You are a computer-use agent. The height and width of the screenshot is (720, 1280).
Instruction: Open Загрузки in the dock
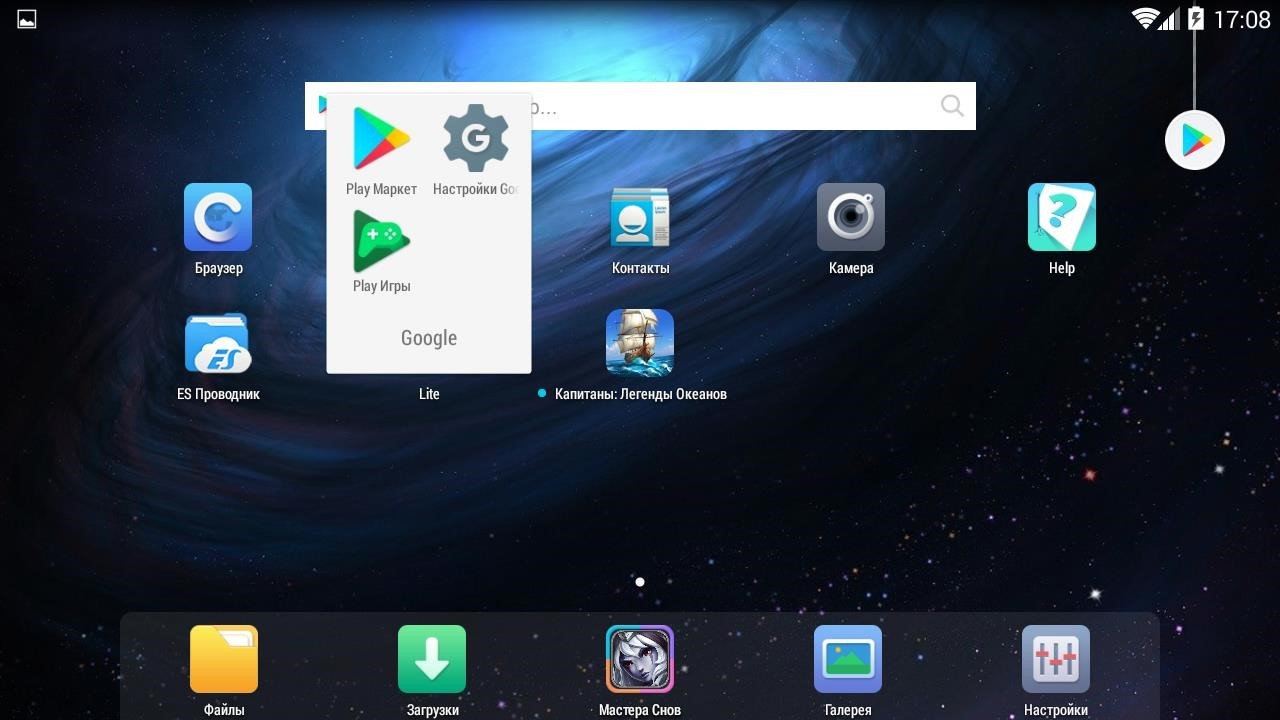click(x=432, y=659)
